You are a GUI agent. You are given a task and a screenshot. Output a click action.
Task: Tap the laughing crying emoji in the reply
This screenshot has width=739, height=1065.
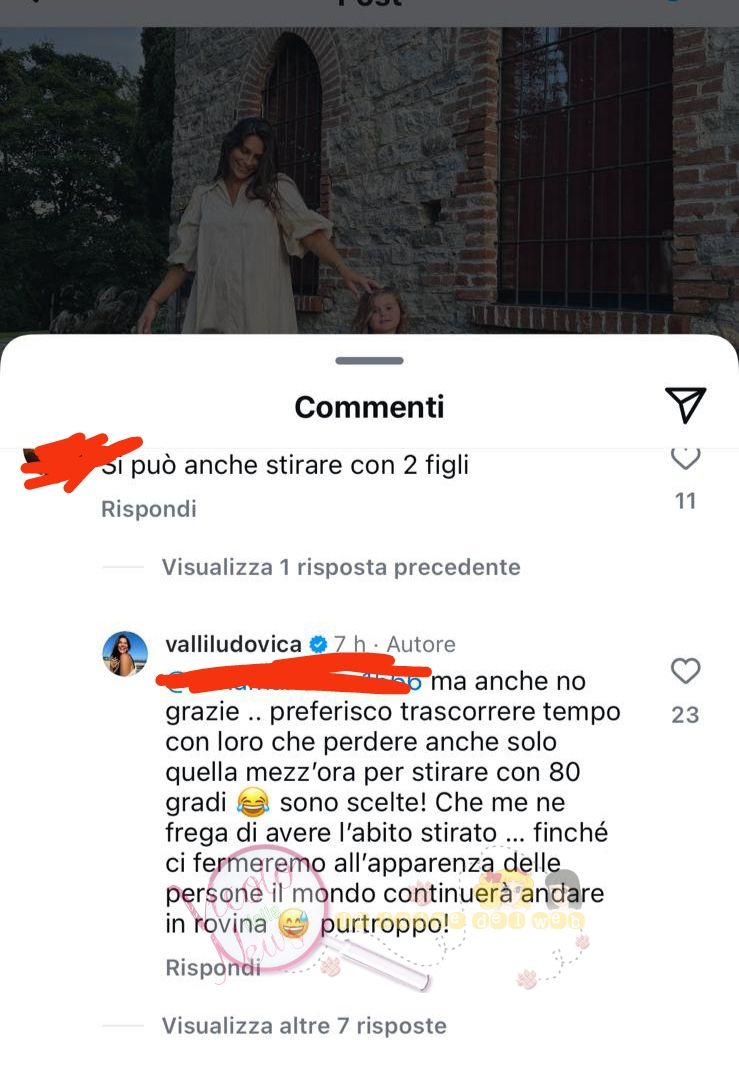tap(253, 803)
